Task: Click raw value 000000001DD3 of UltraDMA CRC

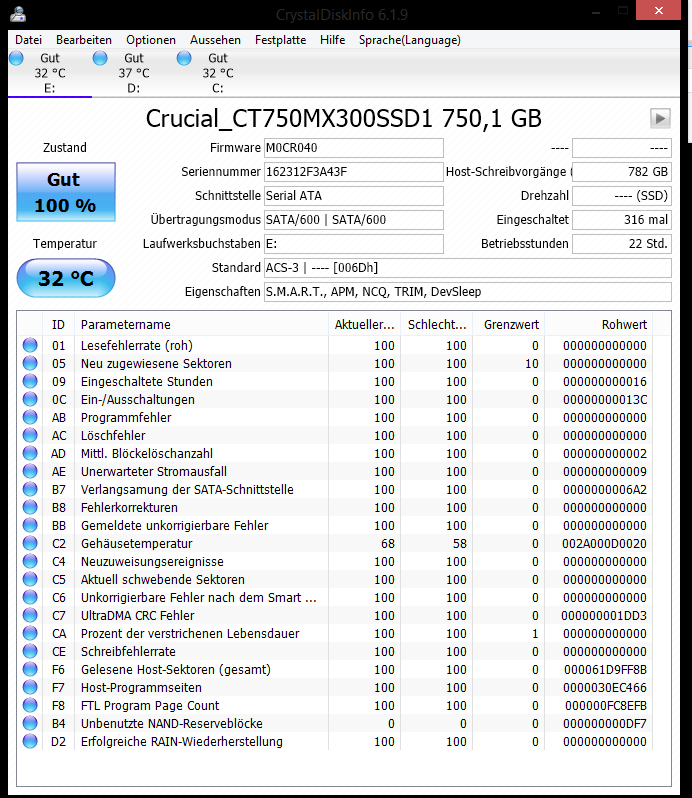Action: coord(604,615)
